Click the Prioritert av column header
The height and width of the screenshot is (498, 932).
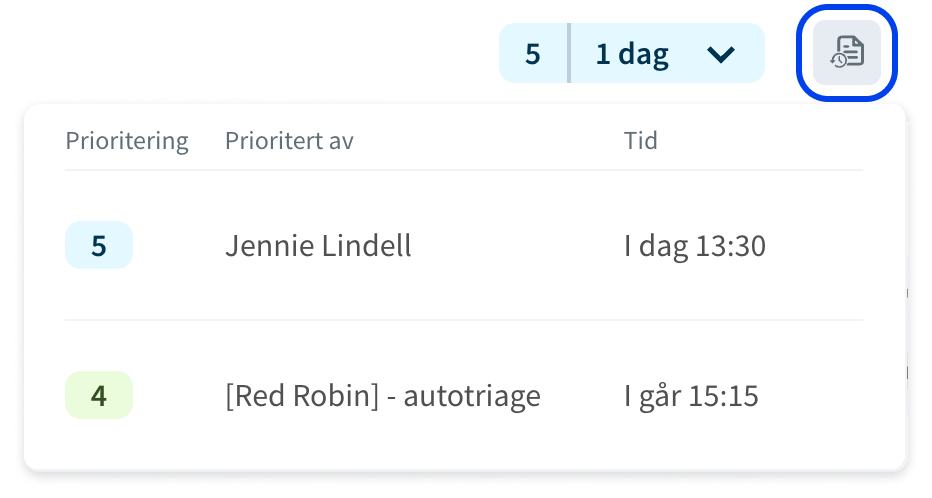pyautogui.click(x=289, y=141)
